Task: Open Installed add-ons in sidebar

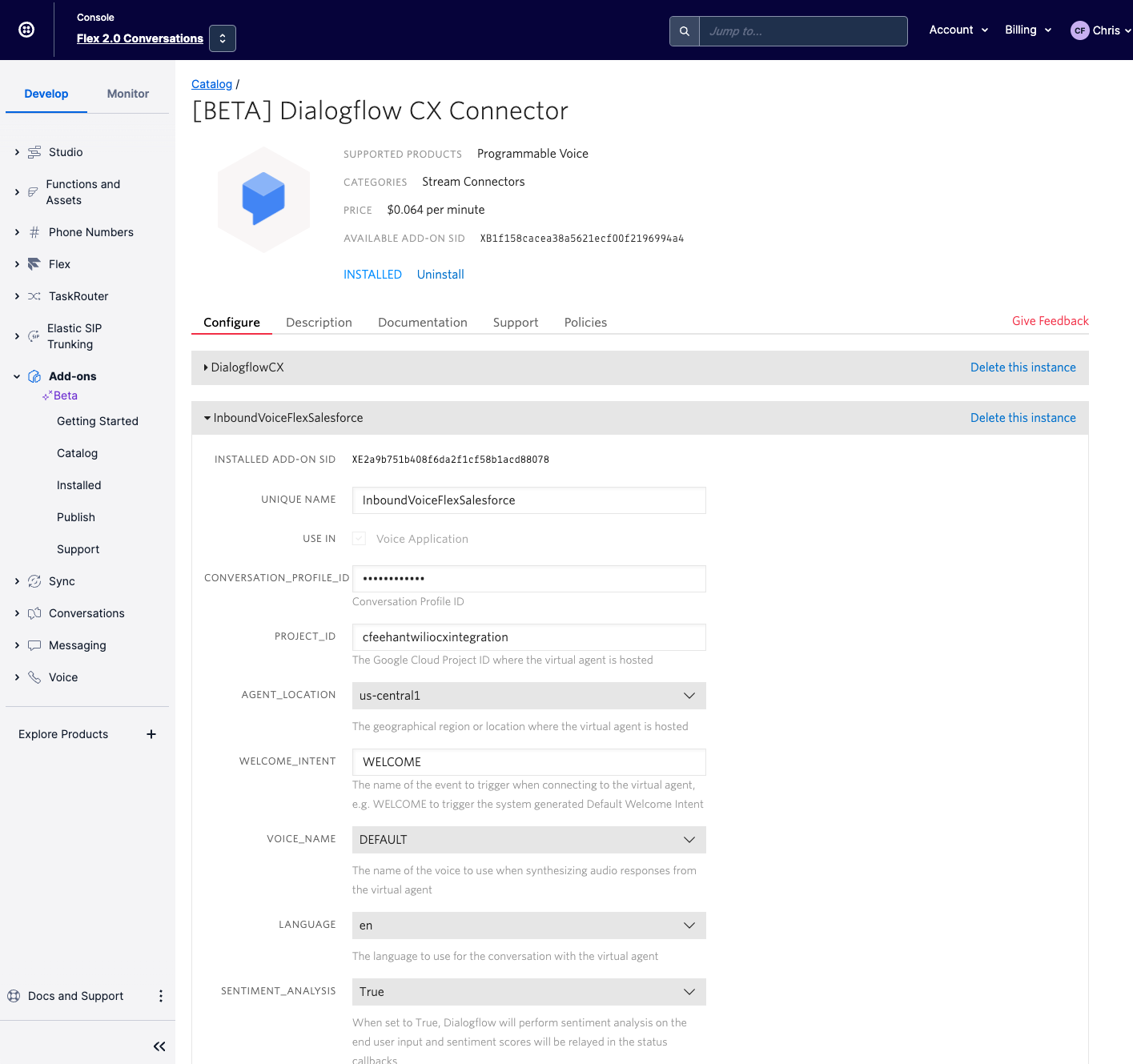Action: [x=79, y=485]
